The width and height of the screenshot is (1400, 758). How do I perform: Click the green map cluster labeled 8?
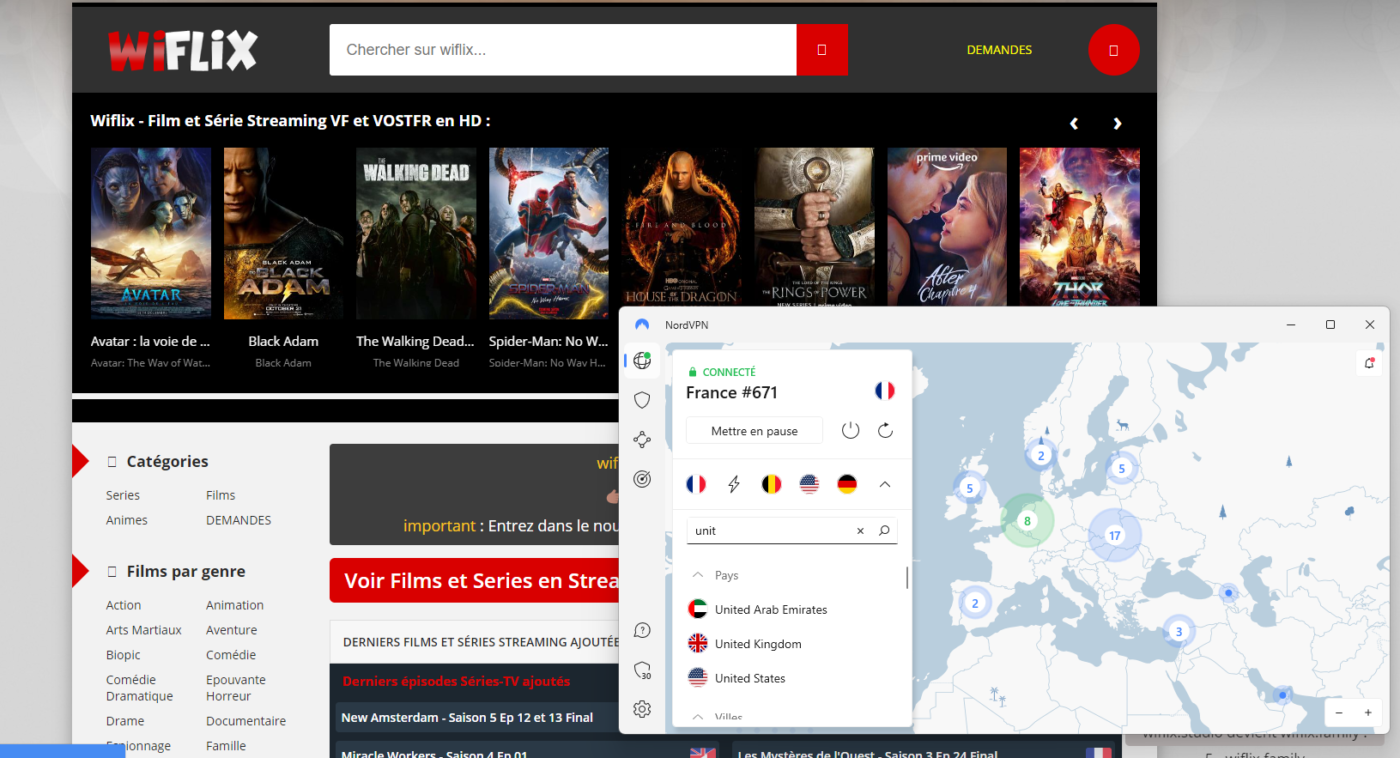pyautogui.click(x=1027, y=521)
